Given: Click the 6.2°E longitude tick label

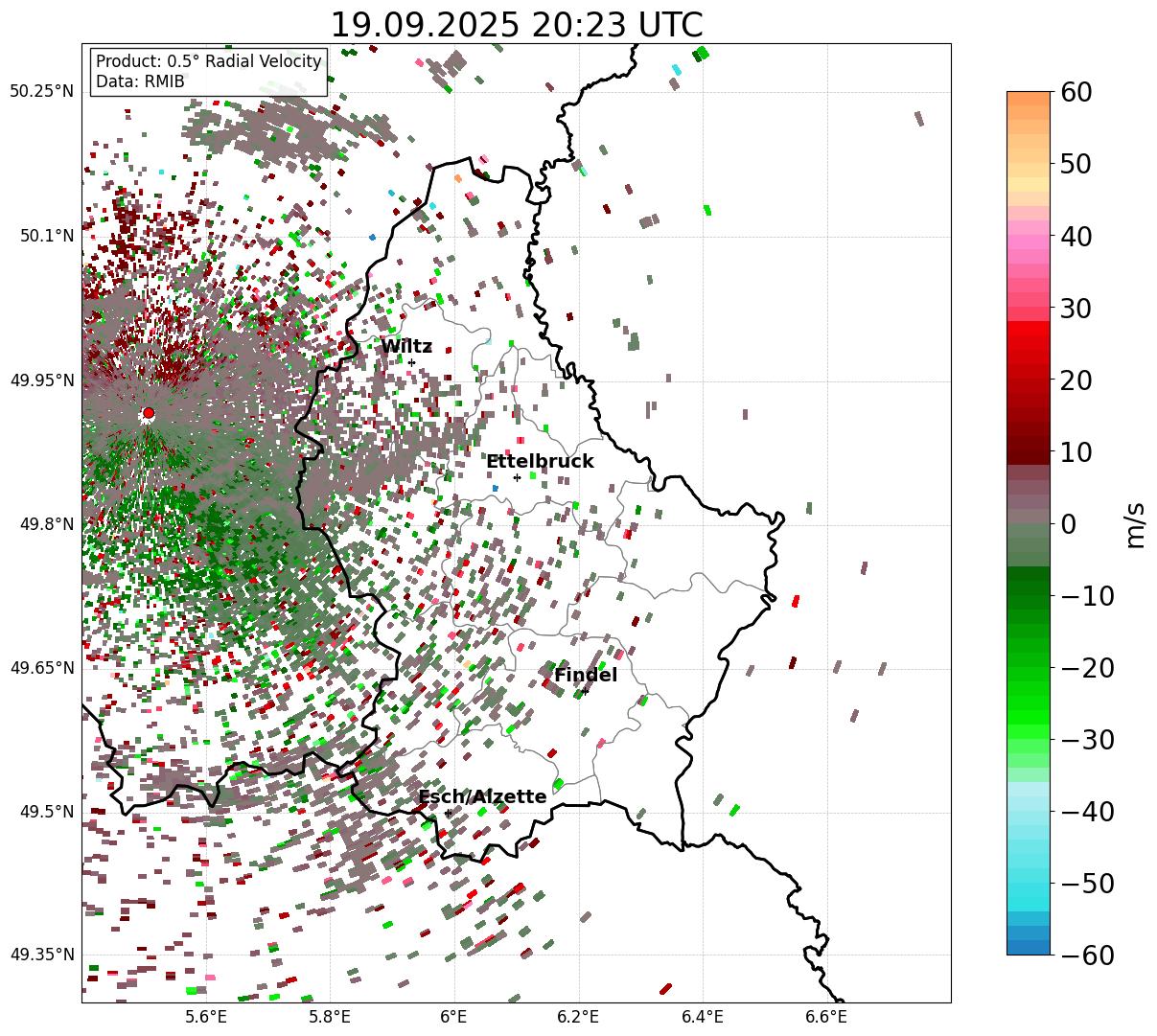Looking at the screenshot, I should click(x=579, y=1018).
